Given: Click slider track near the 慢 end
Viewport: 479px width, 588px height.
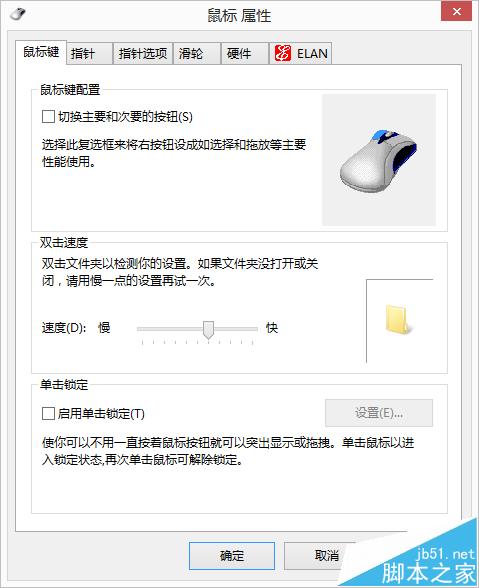Looking at the screenshot, I should (146, 329).
